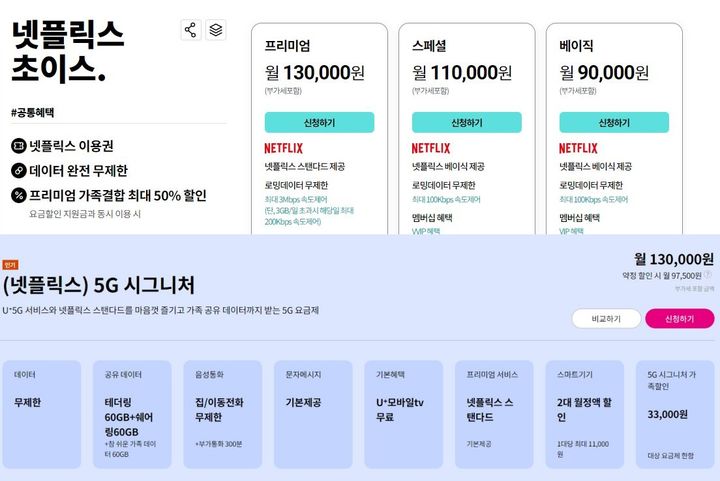Click the stacked layers compare icon
This screenshot has width=720, height=481.
pos(216,30)
